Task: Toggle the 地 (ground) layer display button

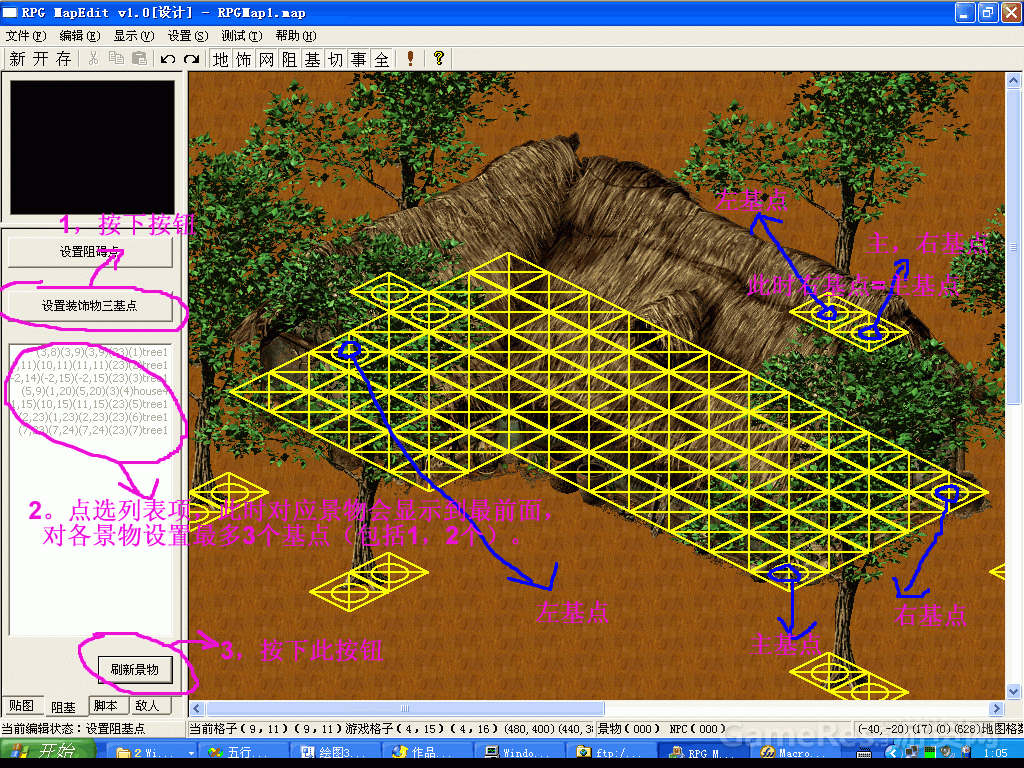Action: pos(221,59)
